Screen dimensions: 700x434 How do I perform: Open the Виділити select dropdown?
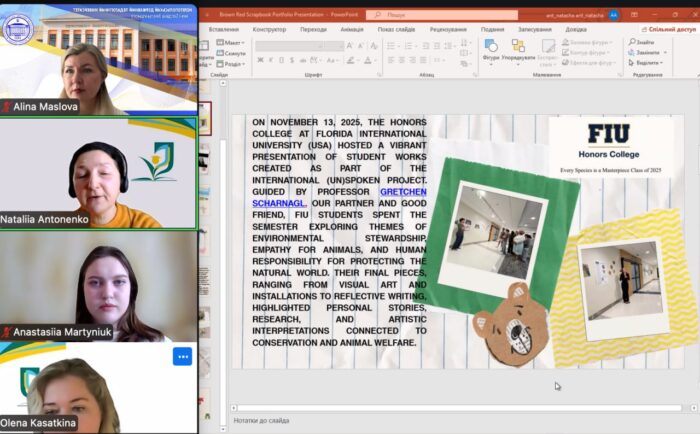click(x=647, y=63)
